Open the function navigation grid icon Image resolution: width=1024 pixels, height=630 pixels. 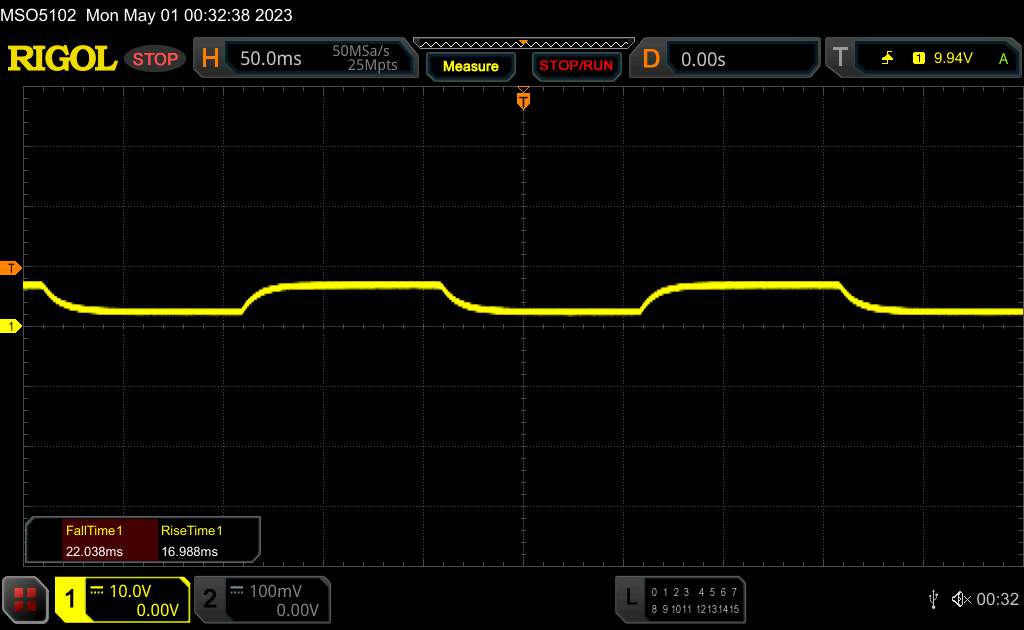(26, 598)
